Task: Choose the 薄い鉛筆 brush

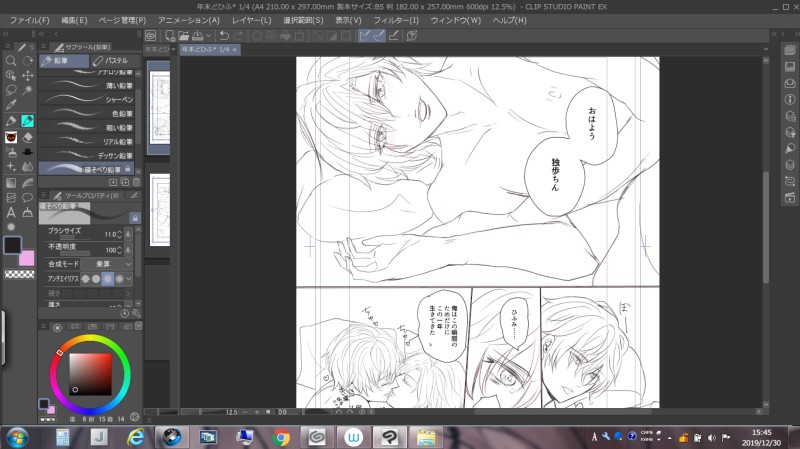Action: (x=86, y=85)
